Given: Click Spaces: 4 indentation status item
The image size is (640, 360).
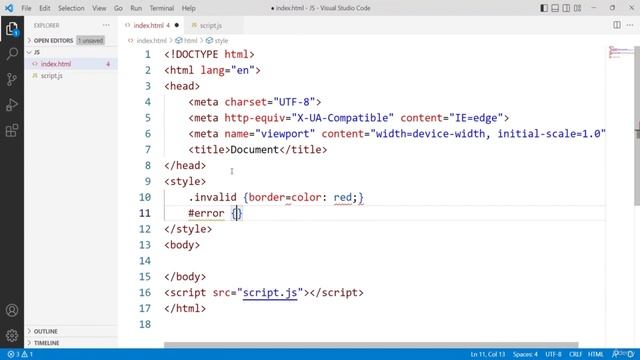Looking at the screenshot, I should pyautogui.click(x=525, y=354).
